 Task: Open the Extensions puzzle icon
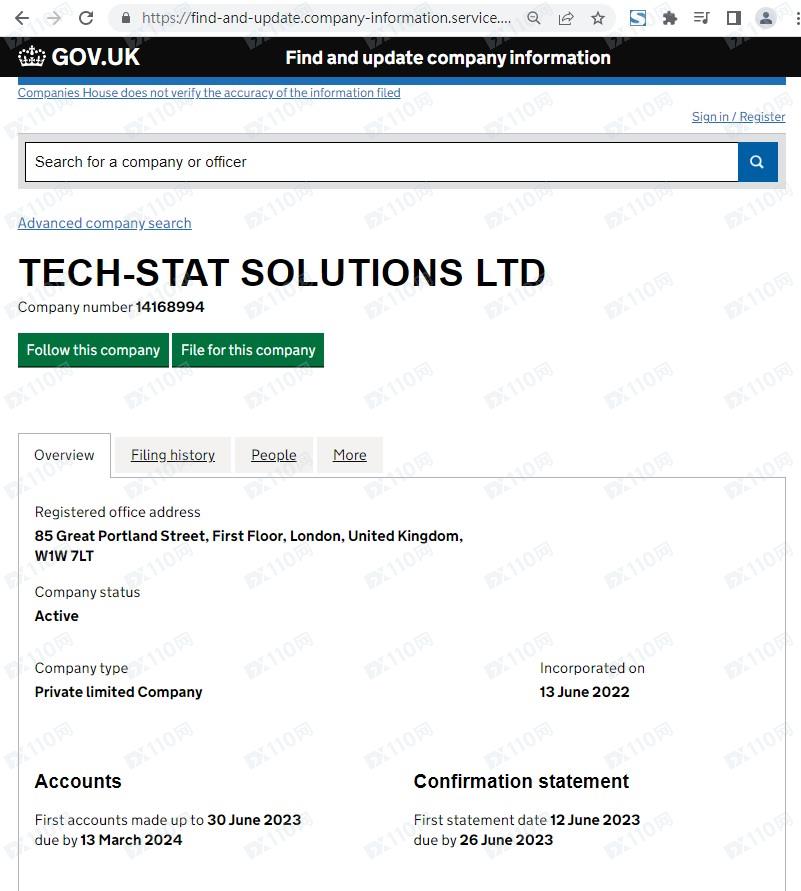(670, 18)
